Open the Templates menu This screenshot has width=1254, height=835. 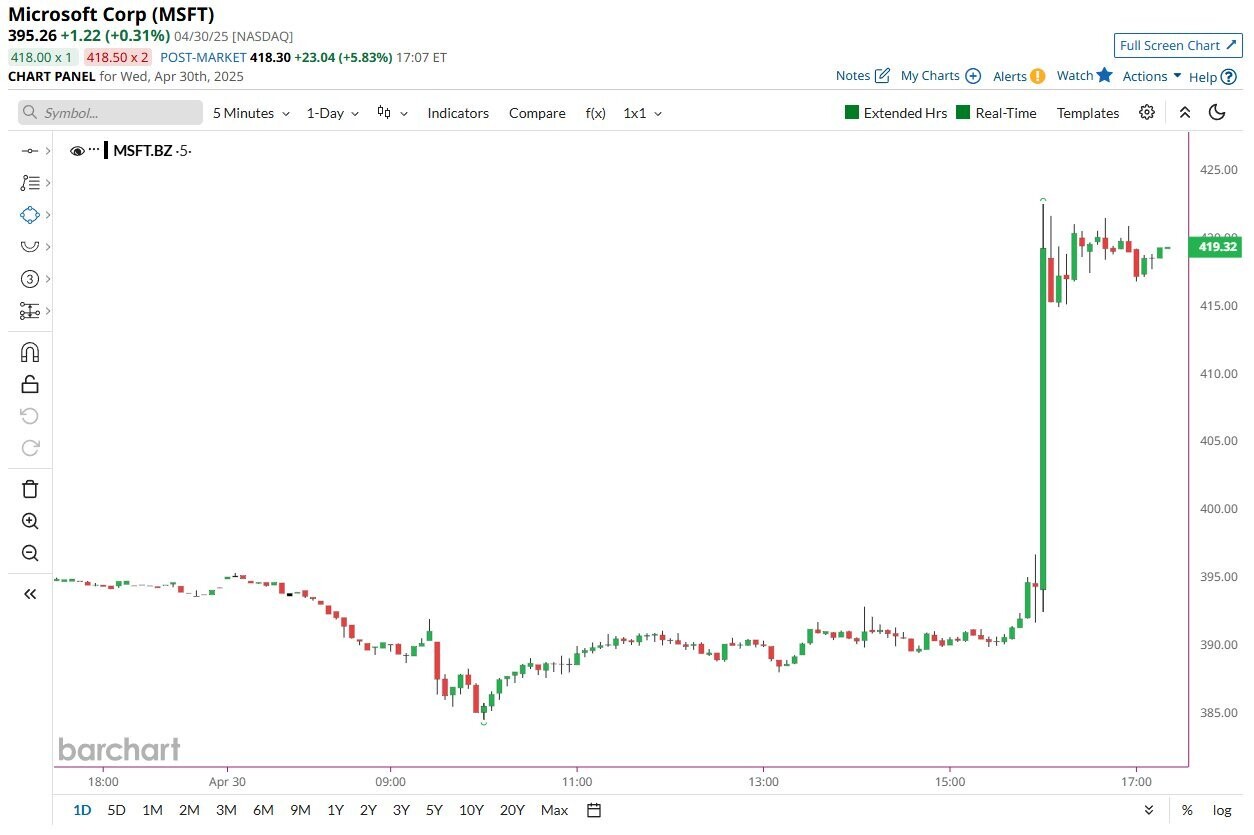coord(1088,113)
